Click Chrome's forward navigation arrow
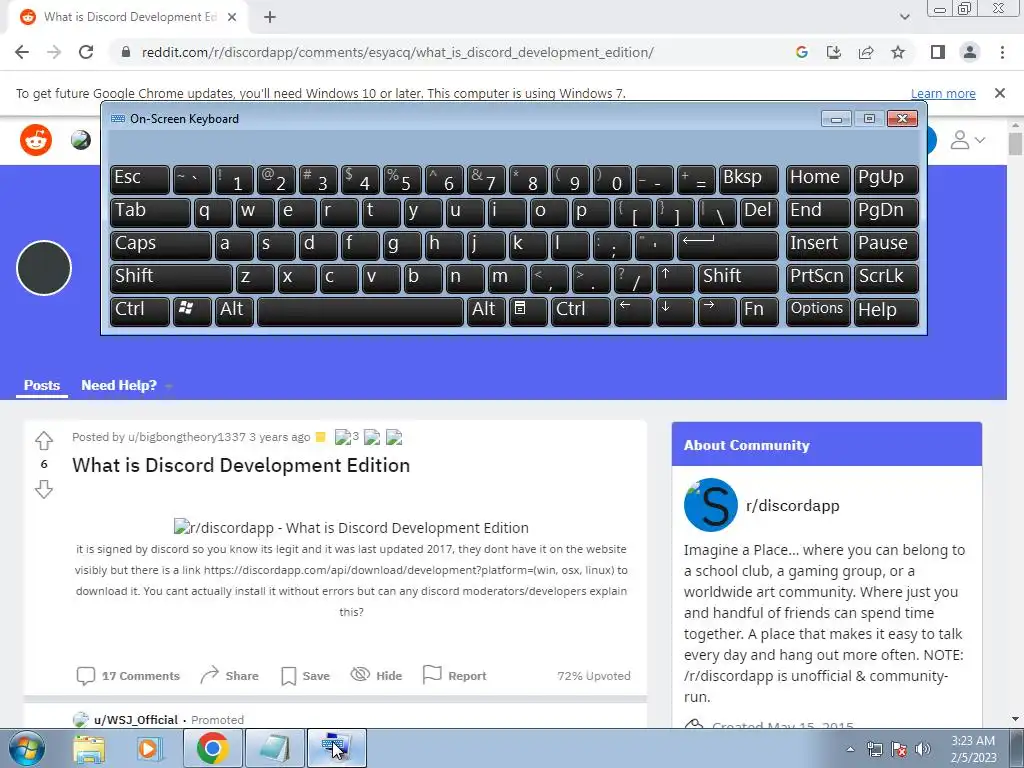Viewport: 1024px width, 768px height. click(x=54, y=52)
